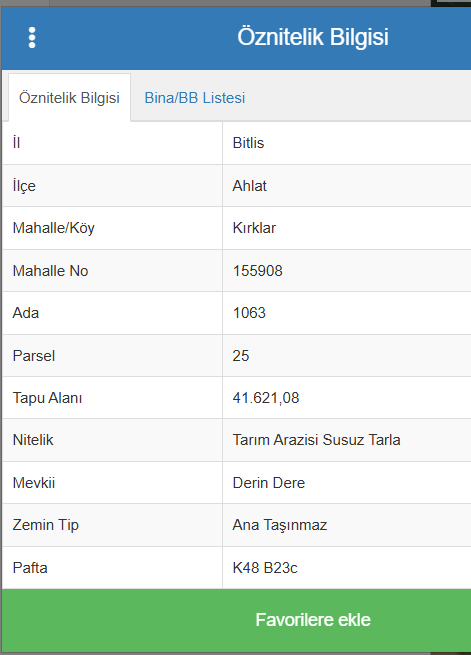This screenshot has height=655, width=471.
Task: Select the Öznitelik Bilgisi tab
Action: pos(69,98)
